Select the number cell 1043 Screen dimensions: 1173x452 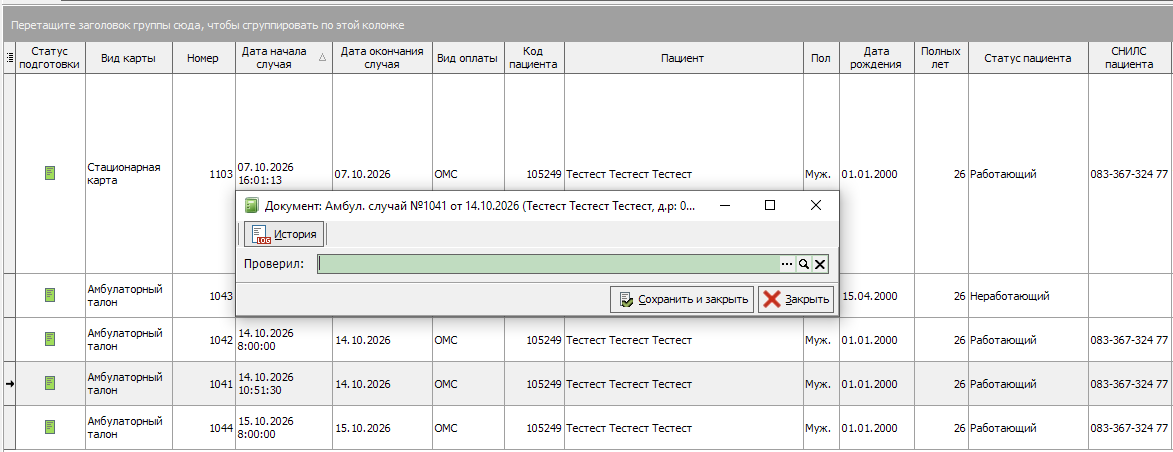coord(203,296)
